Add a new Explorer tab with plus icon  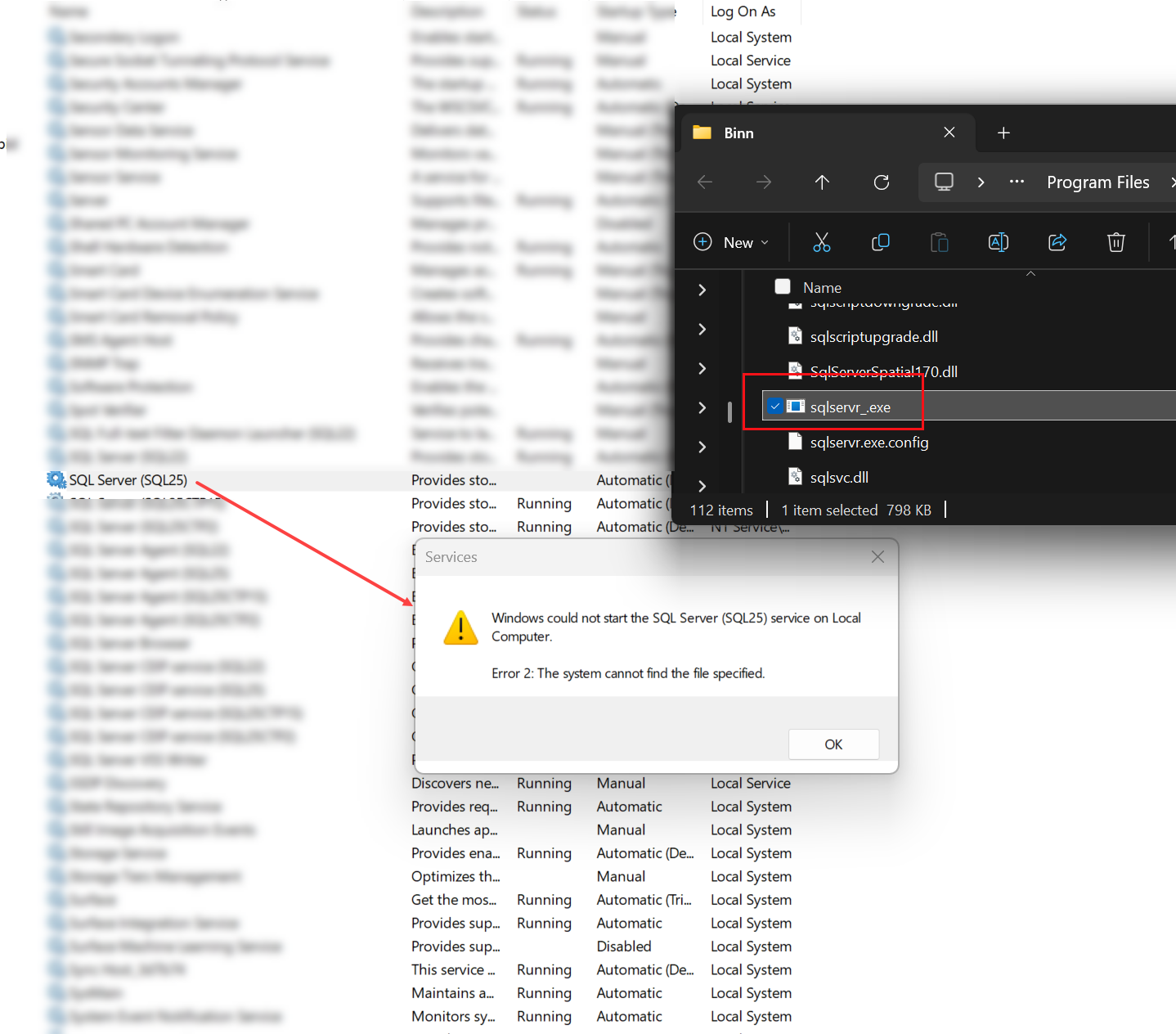(1004, 133)
